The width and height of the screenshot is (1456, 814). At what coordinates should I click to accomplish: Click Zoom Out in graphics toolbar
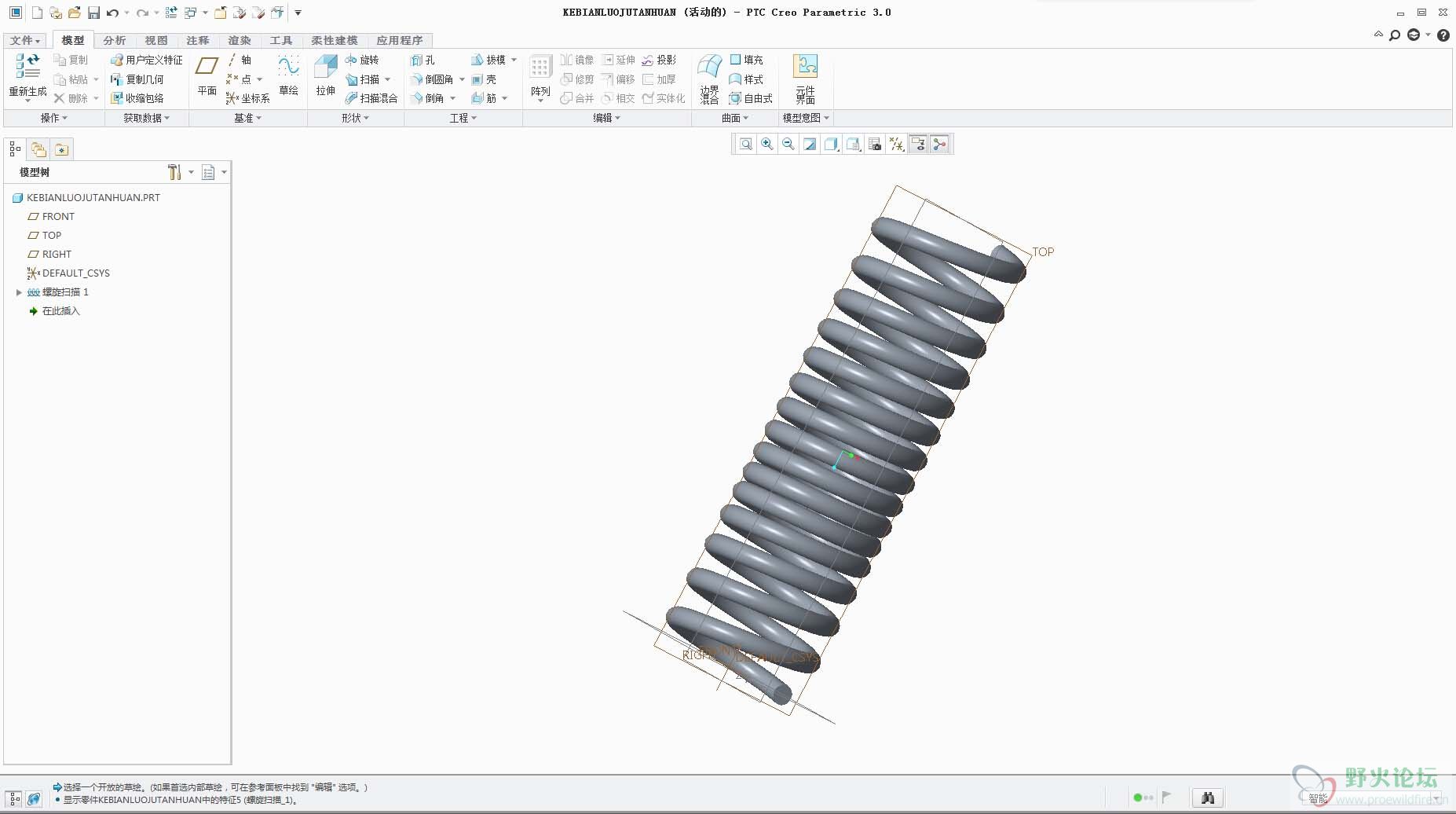[x=788, y=144]
